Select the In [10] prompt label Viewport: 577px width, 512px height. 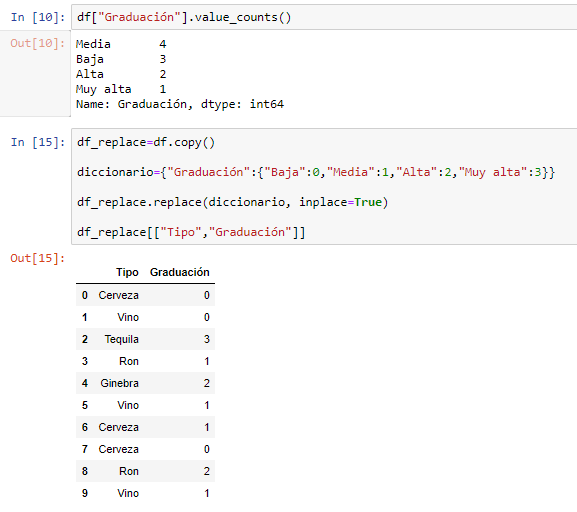coord(38,17)
